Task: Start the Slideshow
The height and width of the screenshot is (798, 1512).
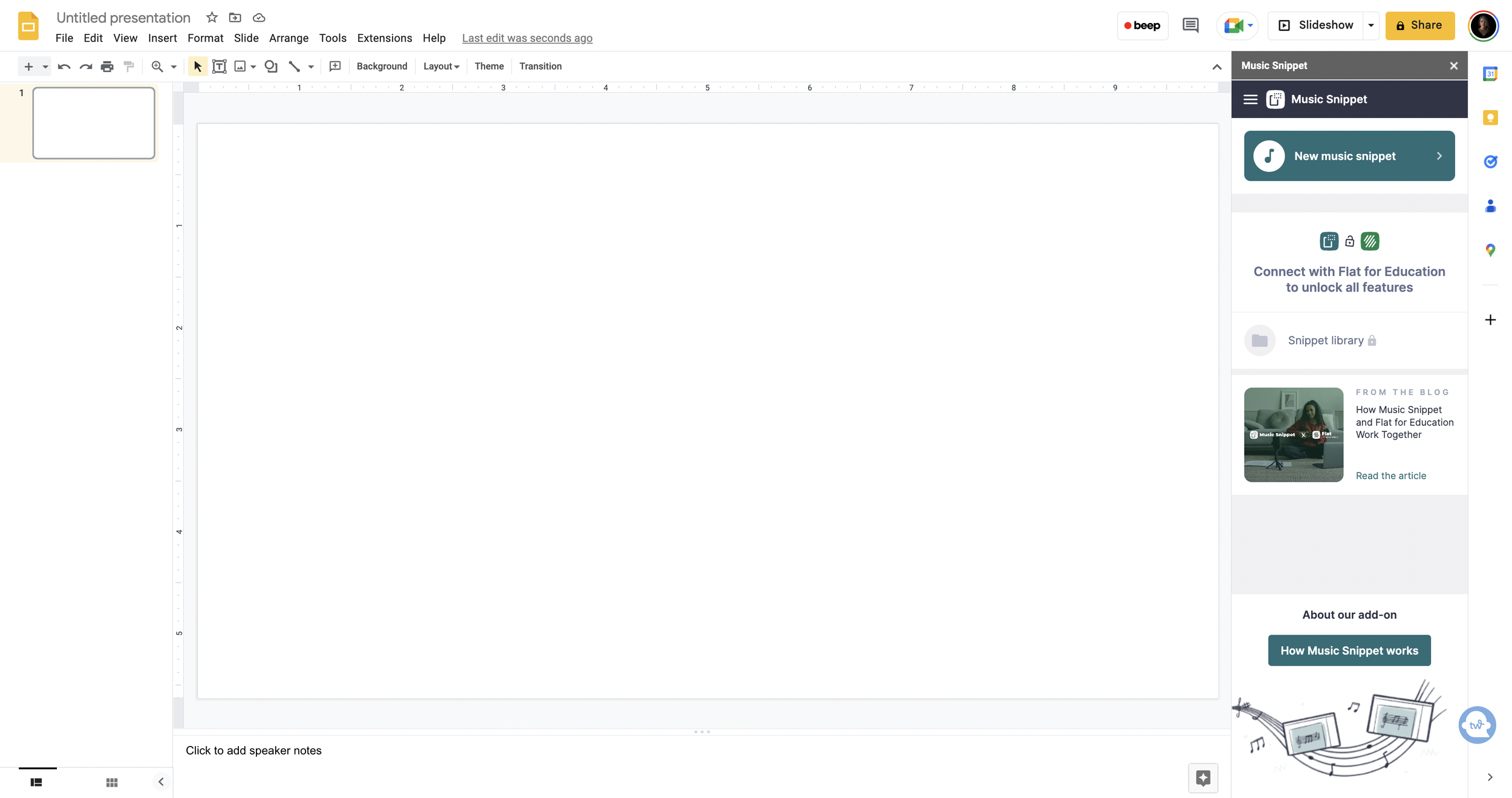Action: (1316, 25)
